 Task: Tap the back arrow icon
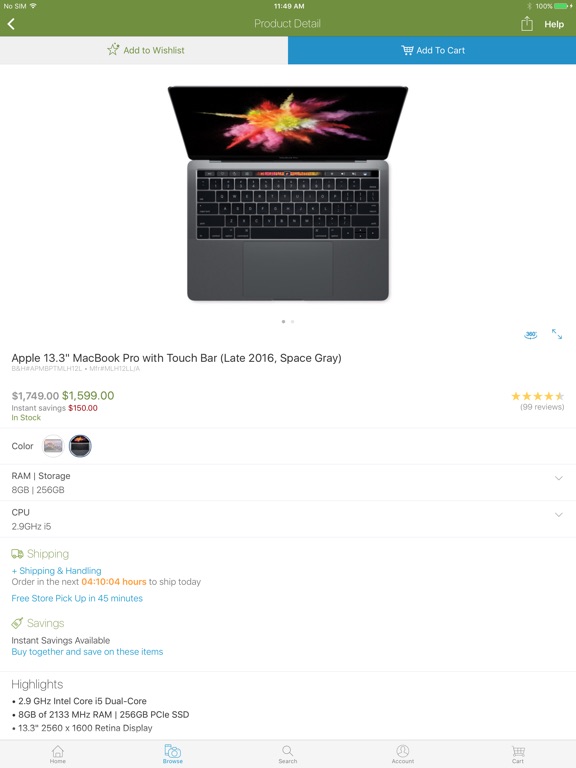click(11, 24)
